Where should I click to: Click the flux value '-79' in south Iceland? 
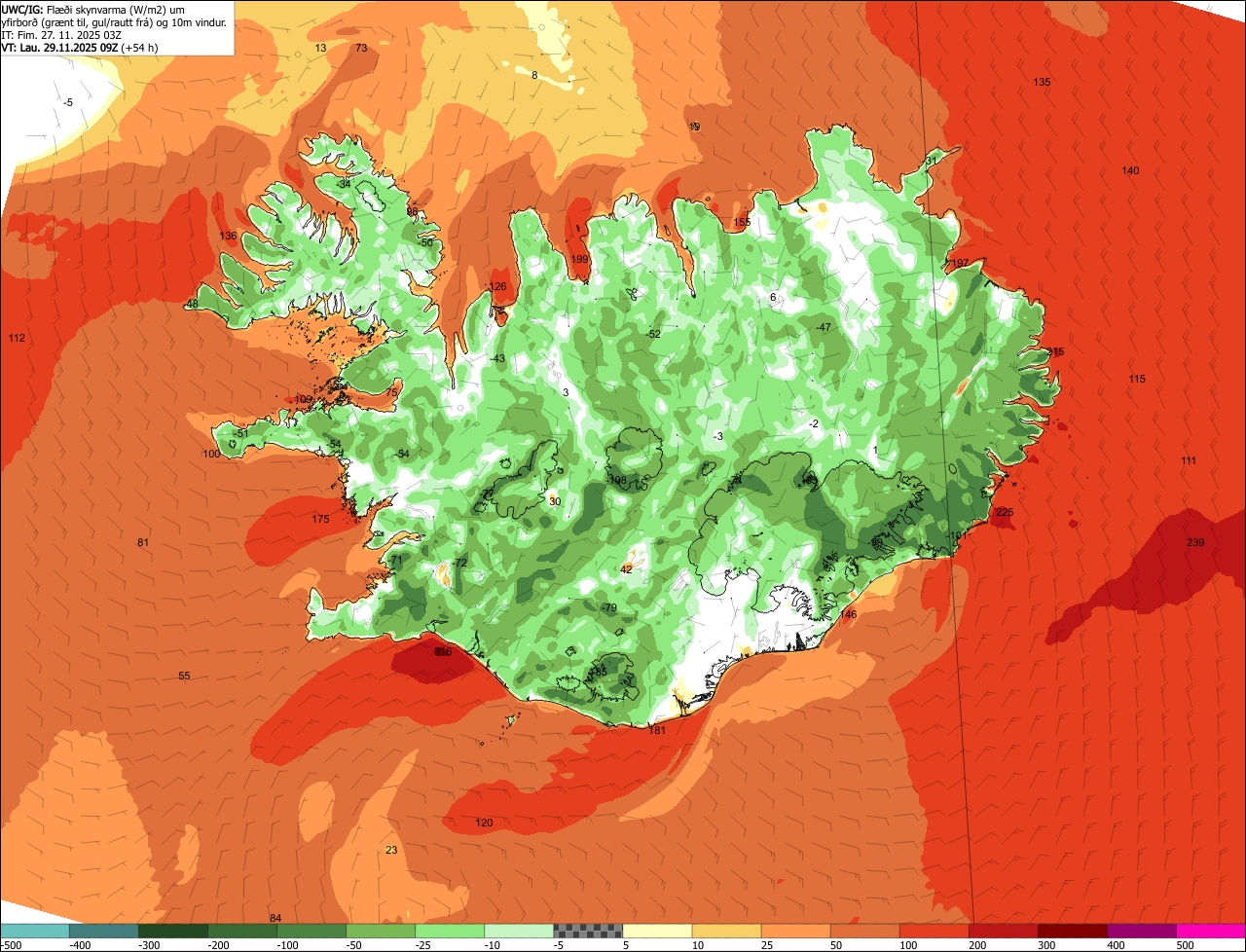(x=609, y=607)
